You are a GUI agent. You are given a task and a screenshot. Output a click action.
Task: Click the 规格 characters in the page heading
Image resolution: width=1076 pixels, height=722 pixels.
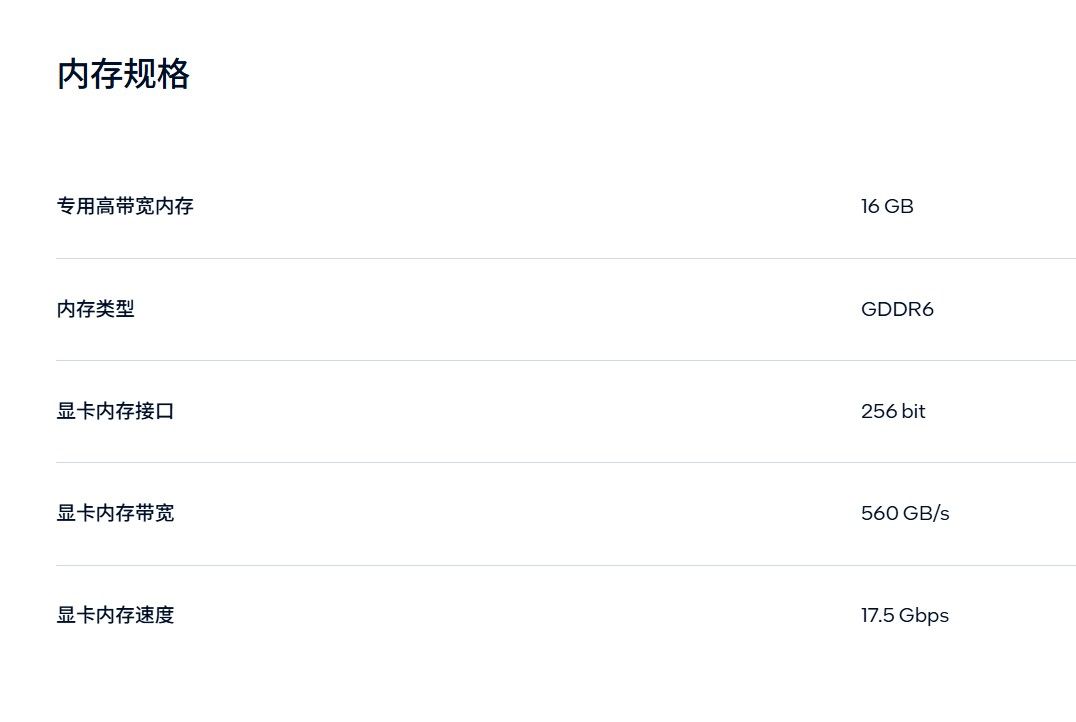[x=156, y=74]
